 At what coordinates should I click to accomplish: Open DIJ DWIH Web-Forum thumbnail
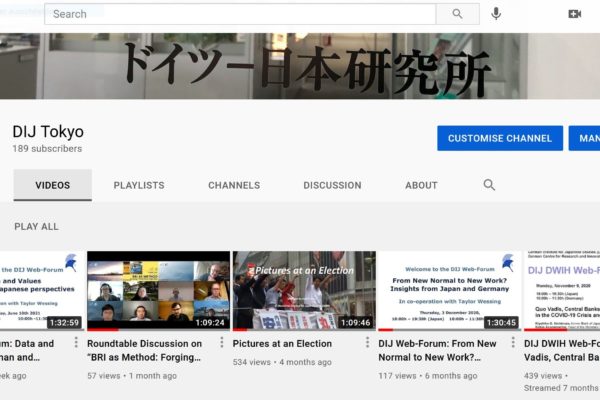562,291
